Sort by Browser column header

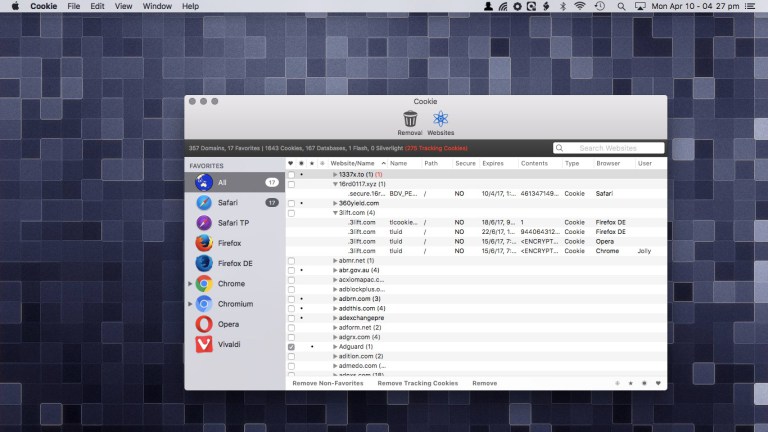click(x=614, y=163)
